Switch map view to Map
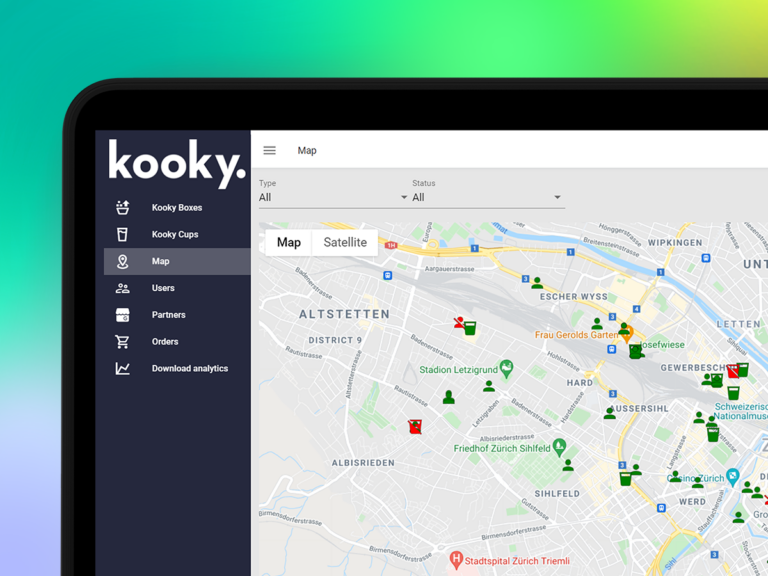 click(x=288, y=242)
